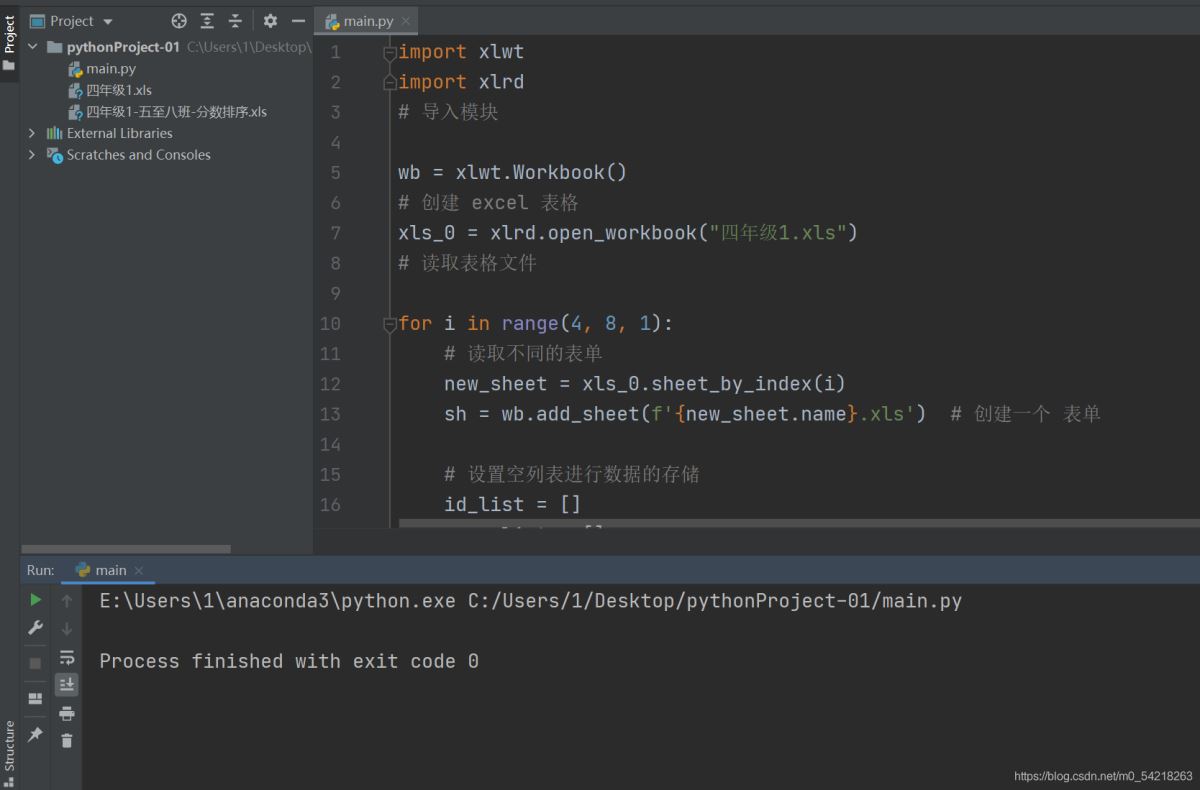This screenshot has height=790, width=1200.
Task: Pin the Run tab with pin icon
Action: point(36,733)
